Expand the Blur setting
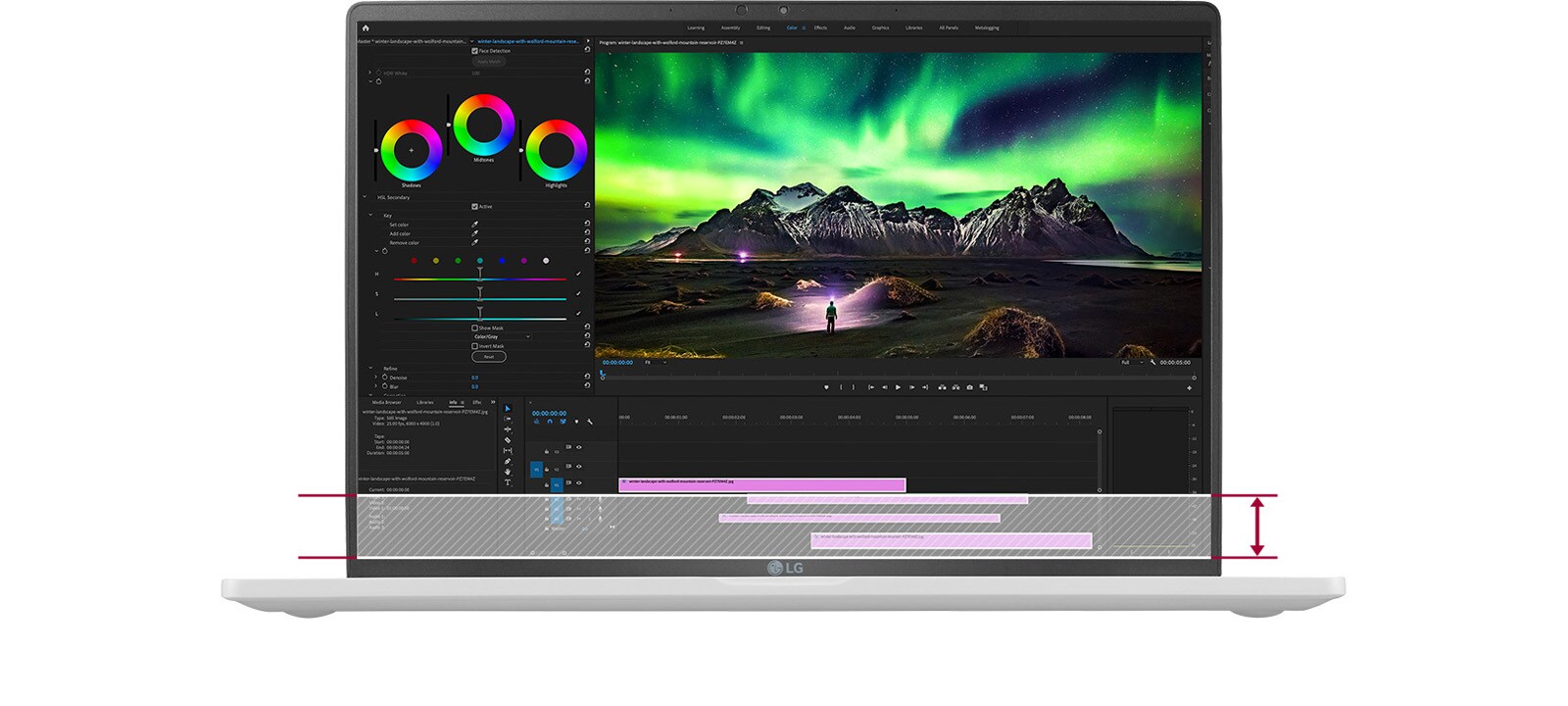The height and width of the screenshot is (706, 1568). [x=375, y=386]
